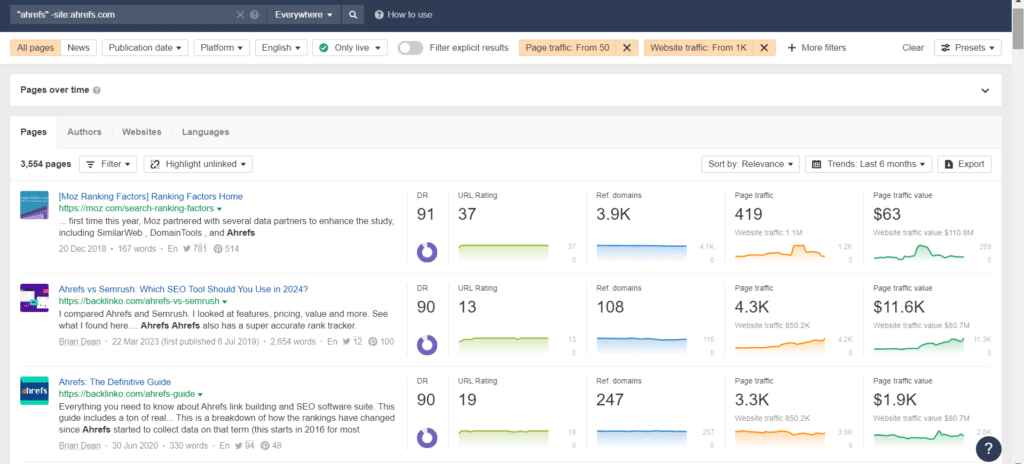Clear the search query with the X icon
This screenshot has height=464, width=1024.
240,15
